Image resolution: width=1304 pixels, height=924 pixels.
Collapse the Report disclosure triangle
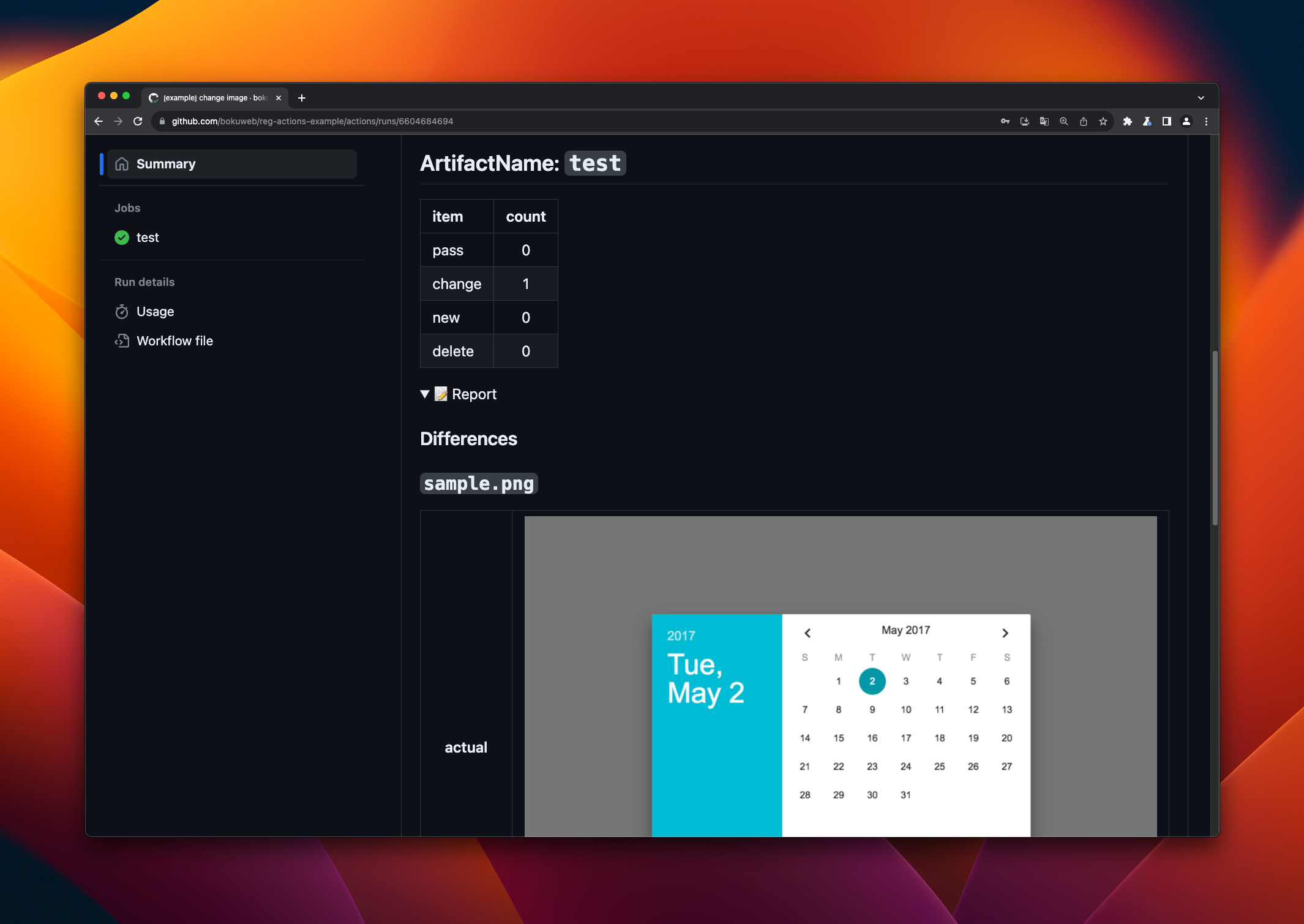(425, 394)
